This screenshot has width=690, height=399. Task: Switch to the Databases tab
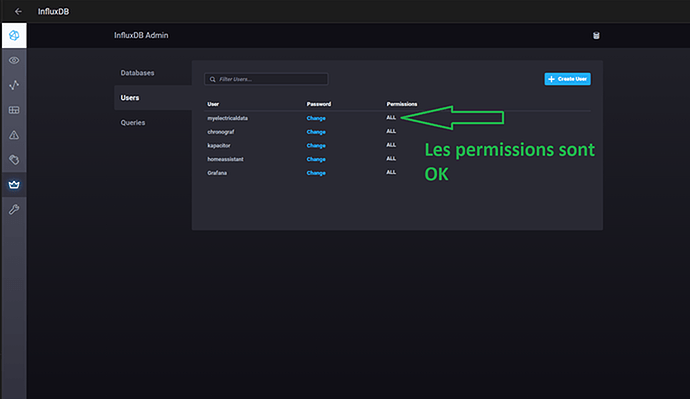point(137,73)
